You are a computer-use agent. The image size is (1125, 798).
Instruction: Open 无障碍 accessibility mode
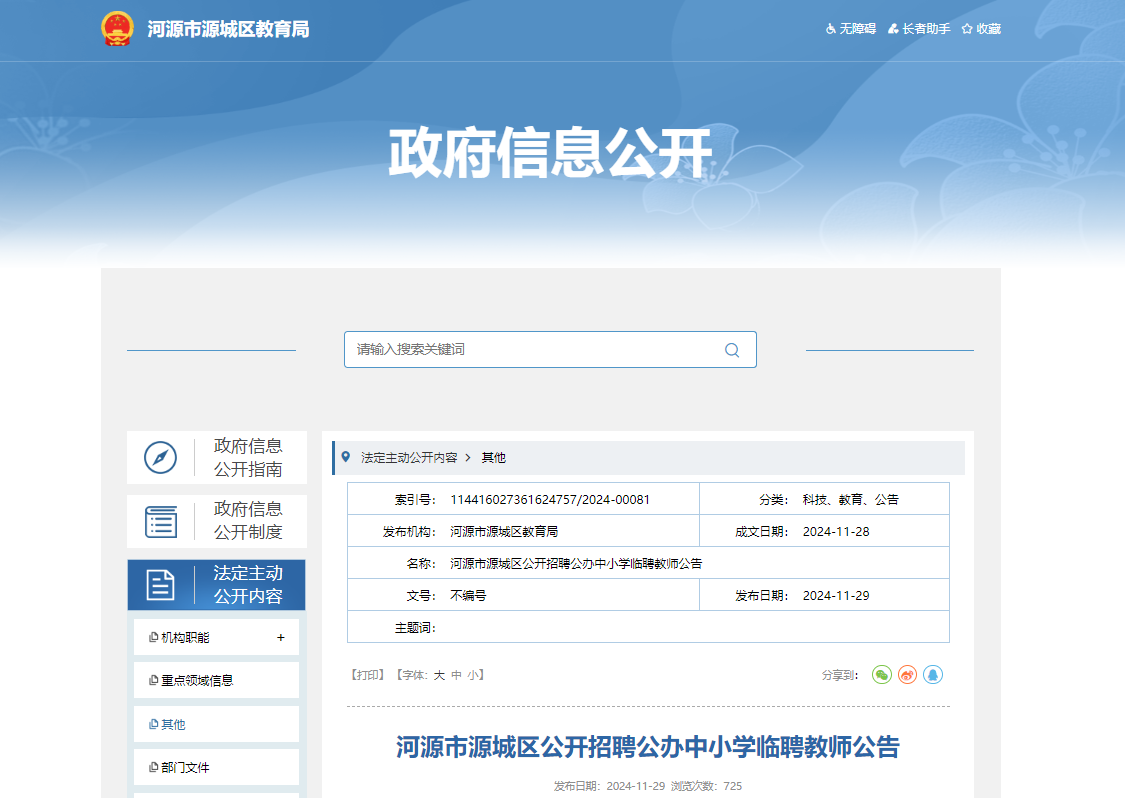coord(850,29)
